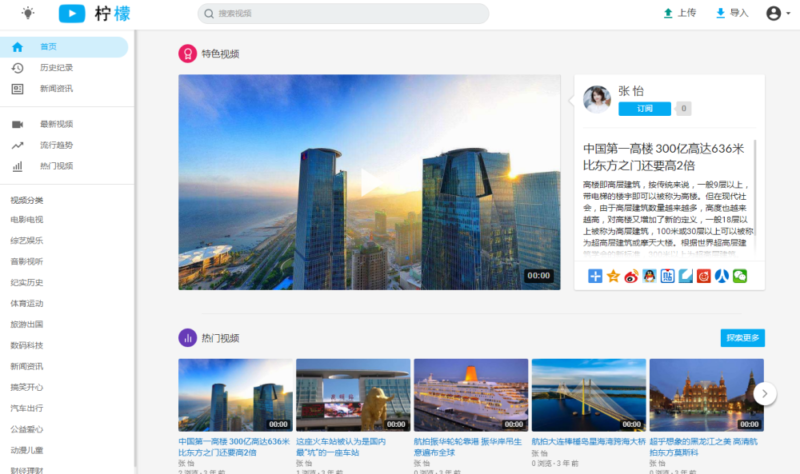Click the home icon in sidebar
800x474 pixels.
(x=17, y=47)
